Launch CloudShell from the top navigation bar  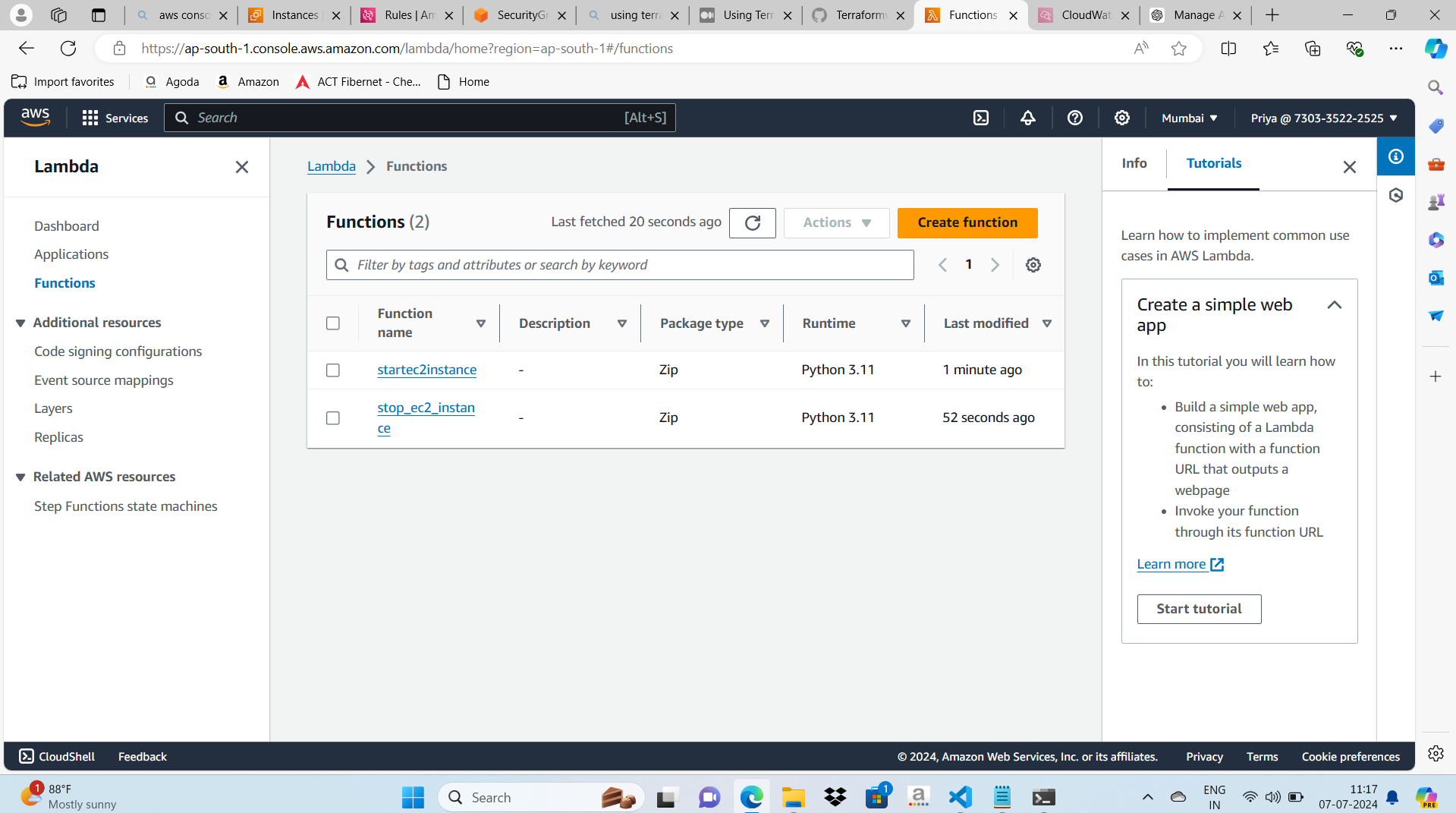(x=981, y=118)
